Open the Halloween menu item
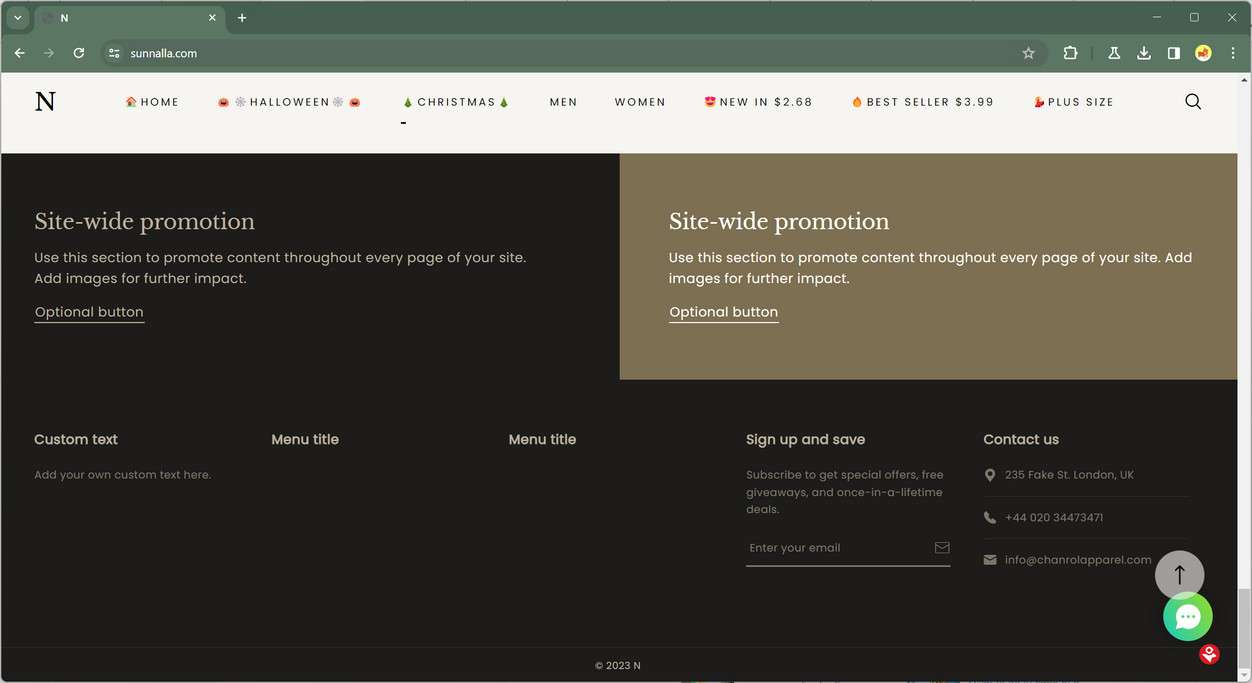1252x683 pixels. click(289, 102)
